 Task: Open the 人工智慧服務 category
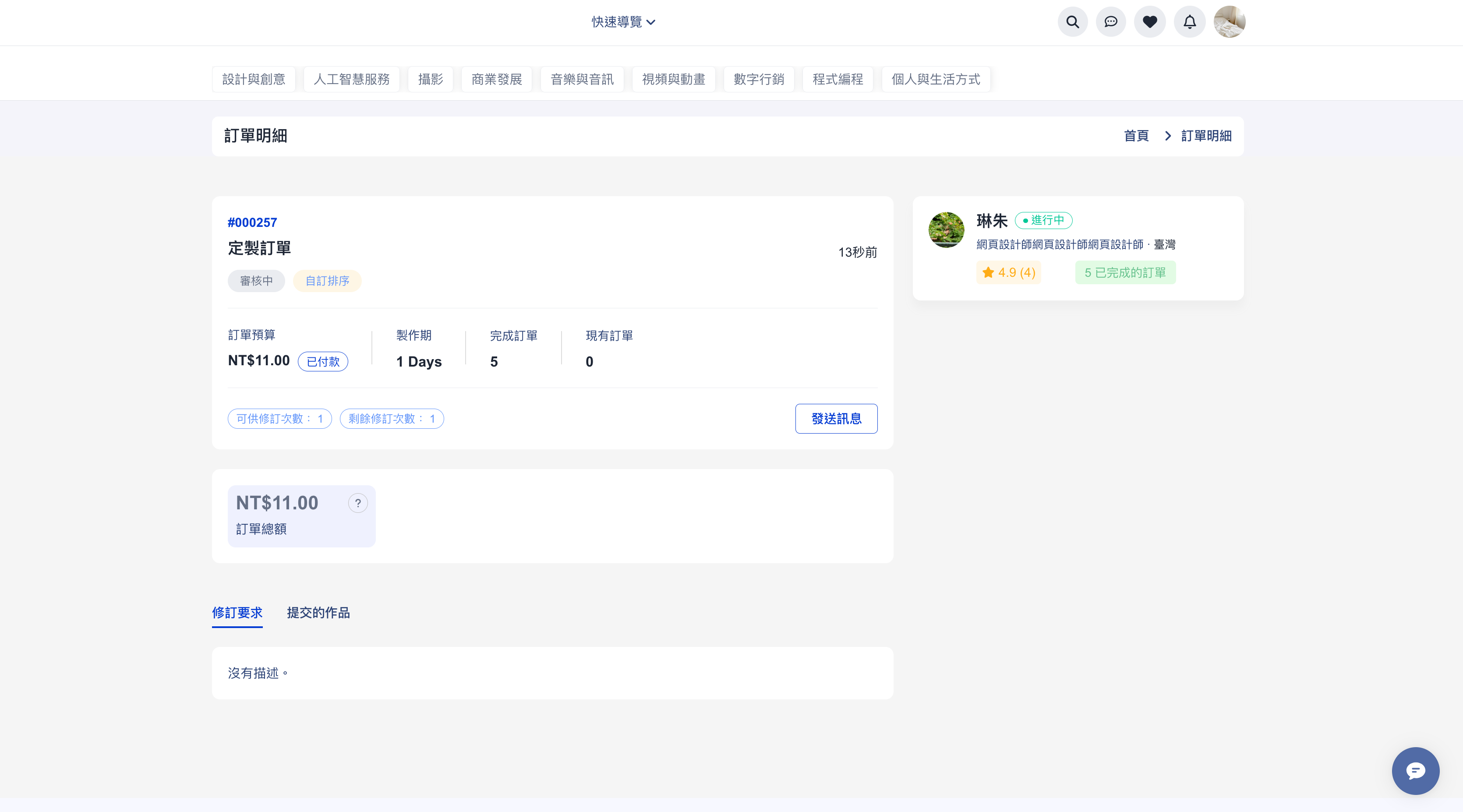coord(351,80)
